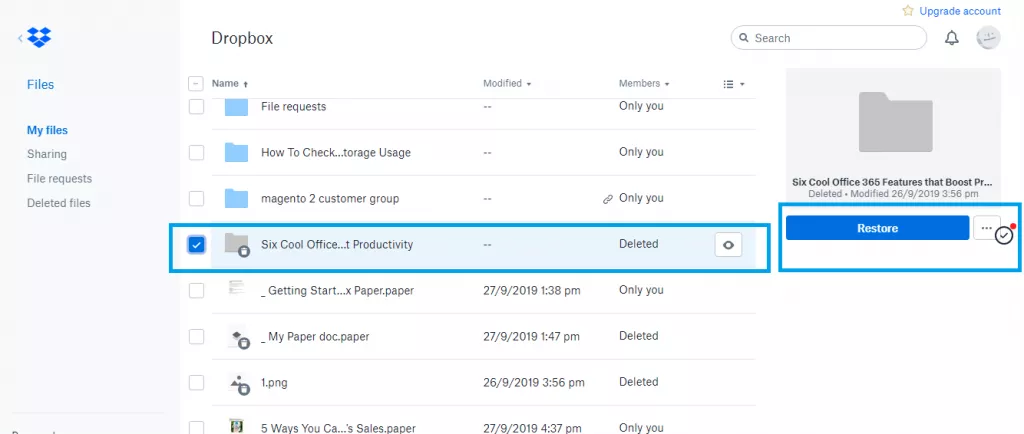Open Sharing in the sidebar

point(46,154)
